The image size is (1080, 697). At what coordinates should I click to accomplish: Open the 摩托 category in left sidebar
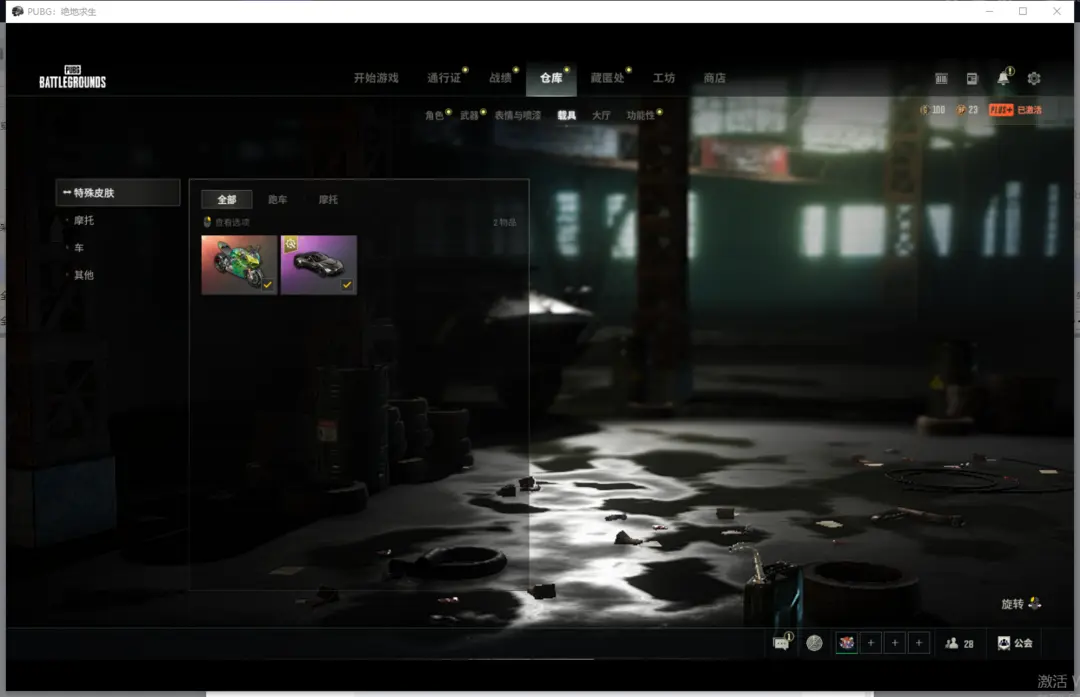click(84, 220)
